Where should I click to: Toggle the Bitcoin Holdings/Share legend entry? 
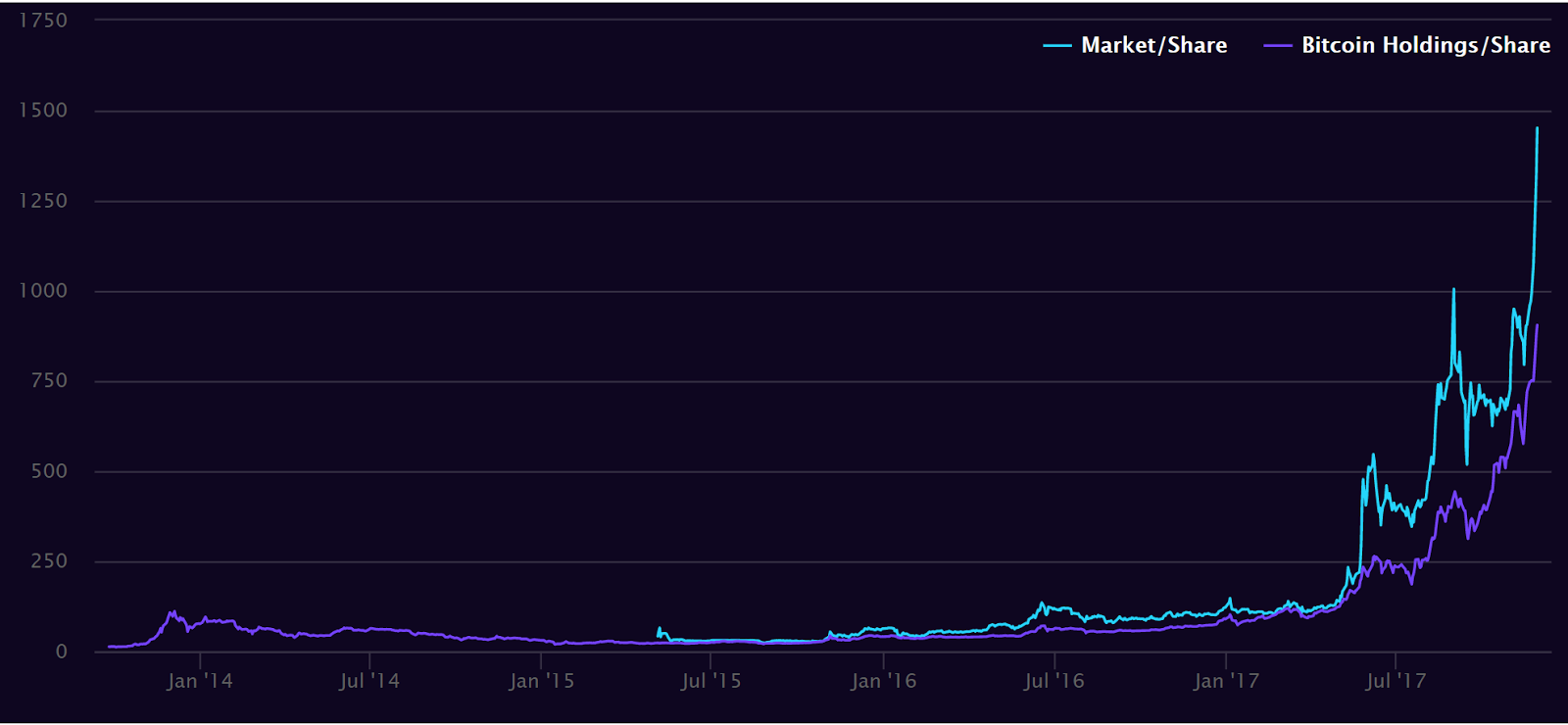[1407, 45]
